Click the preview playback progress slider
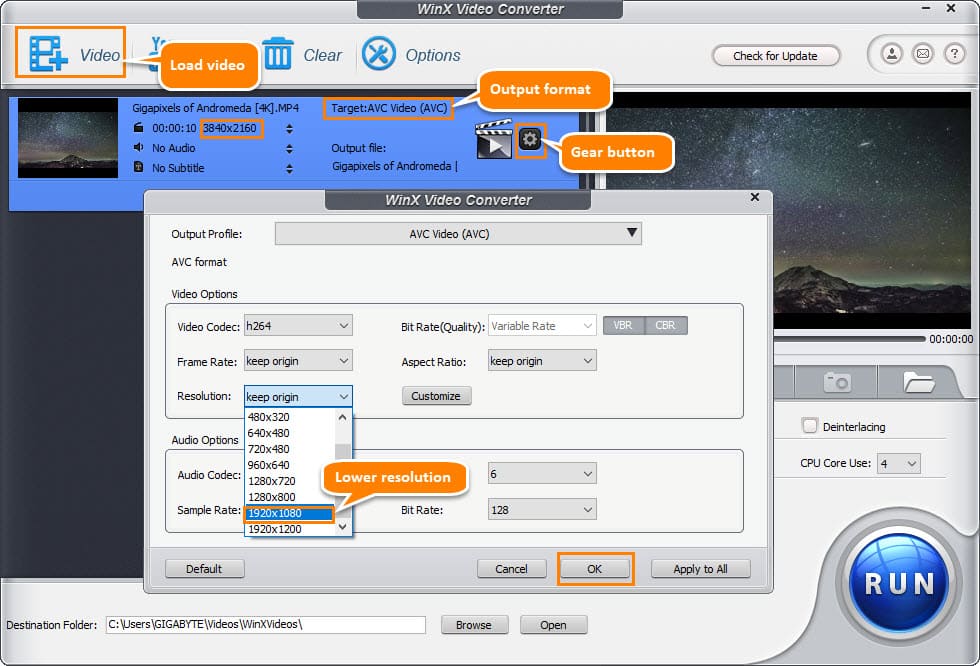The image size is (980, 666). 849,339
